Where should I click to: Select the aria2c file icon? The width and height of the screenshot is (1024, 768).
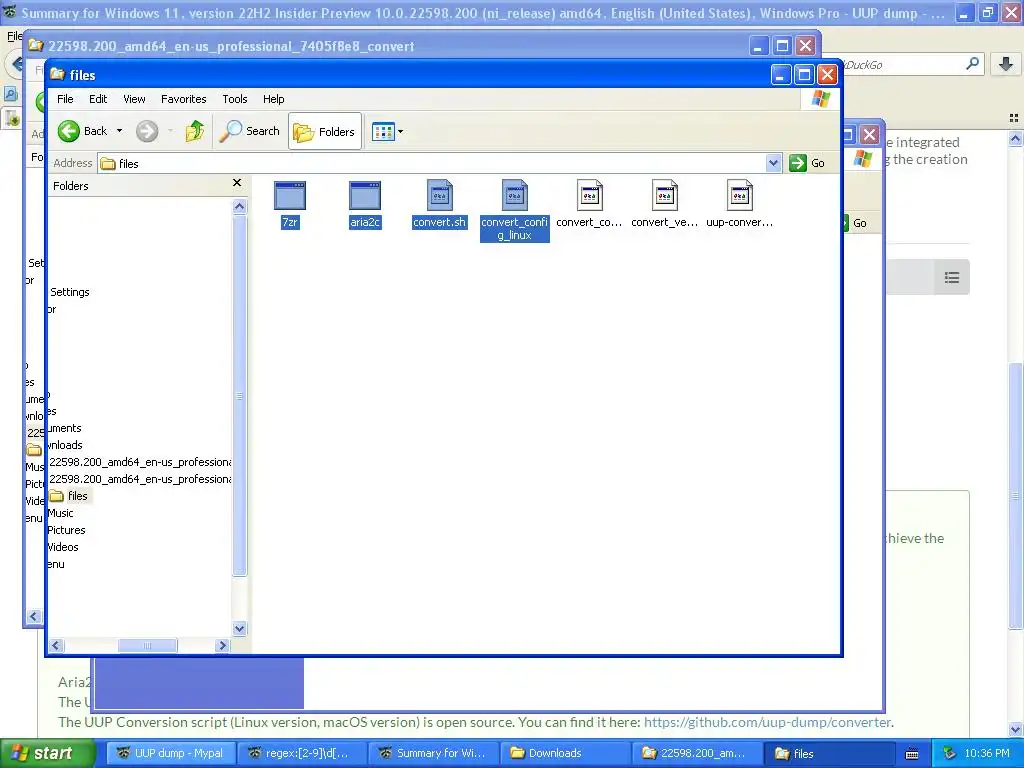coord(365,195)
